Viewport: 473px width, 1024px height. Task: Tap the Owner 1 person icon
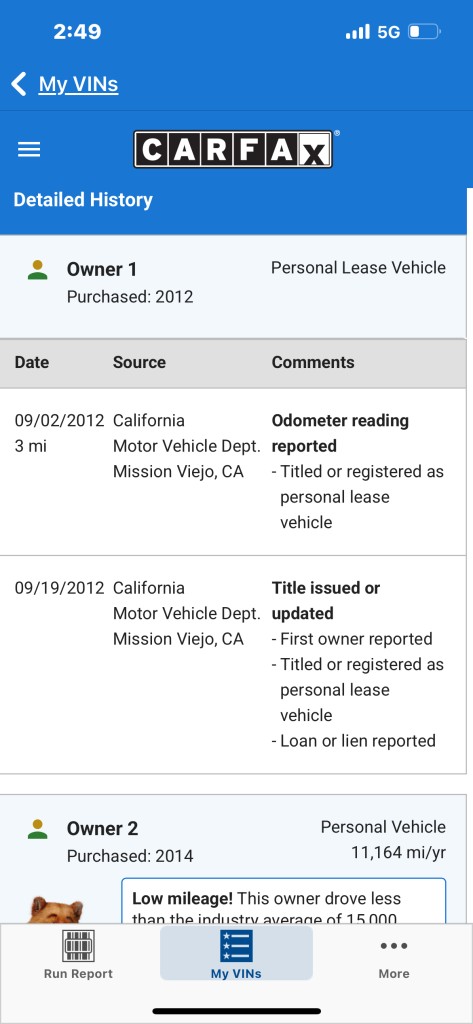pos(38,270)
